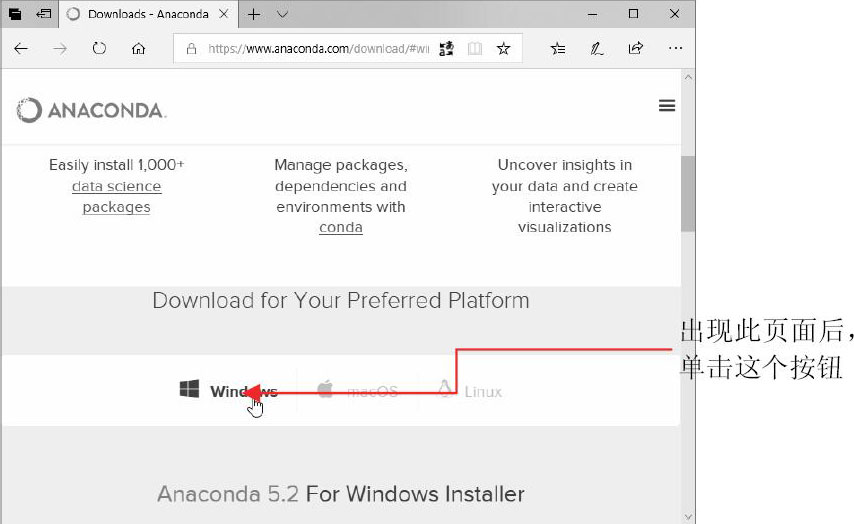
Task: Expand the tab previews chevron
Action: point(282,15)
